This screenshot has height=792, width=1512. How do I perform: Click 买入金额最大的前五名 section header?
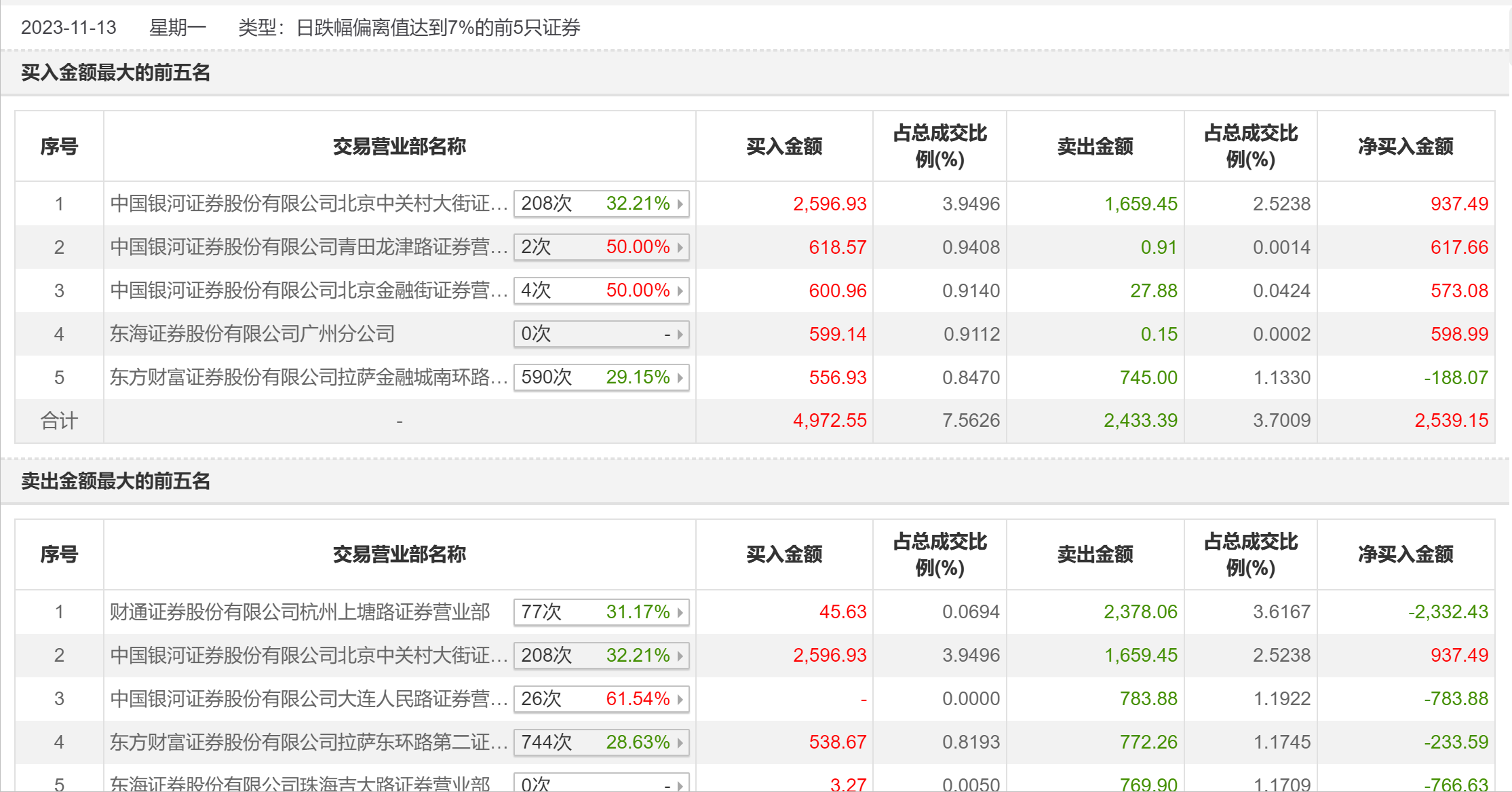tap(115, 73)
